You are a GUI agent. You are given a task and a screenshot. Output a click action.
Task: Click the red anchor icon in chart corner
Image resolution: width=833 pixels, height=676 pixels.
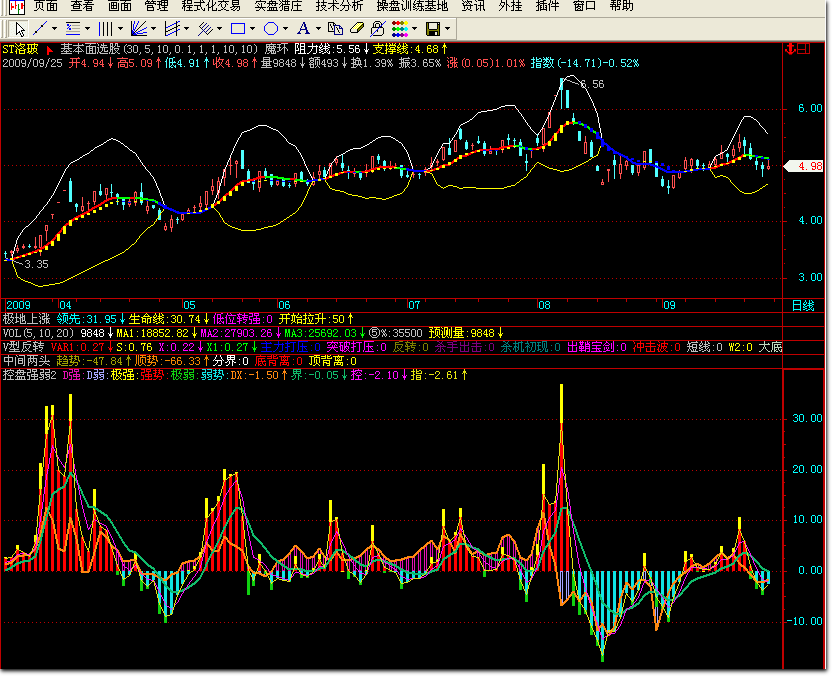point(790,49)
